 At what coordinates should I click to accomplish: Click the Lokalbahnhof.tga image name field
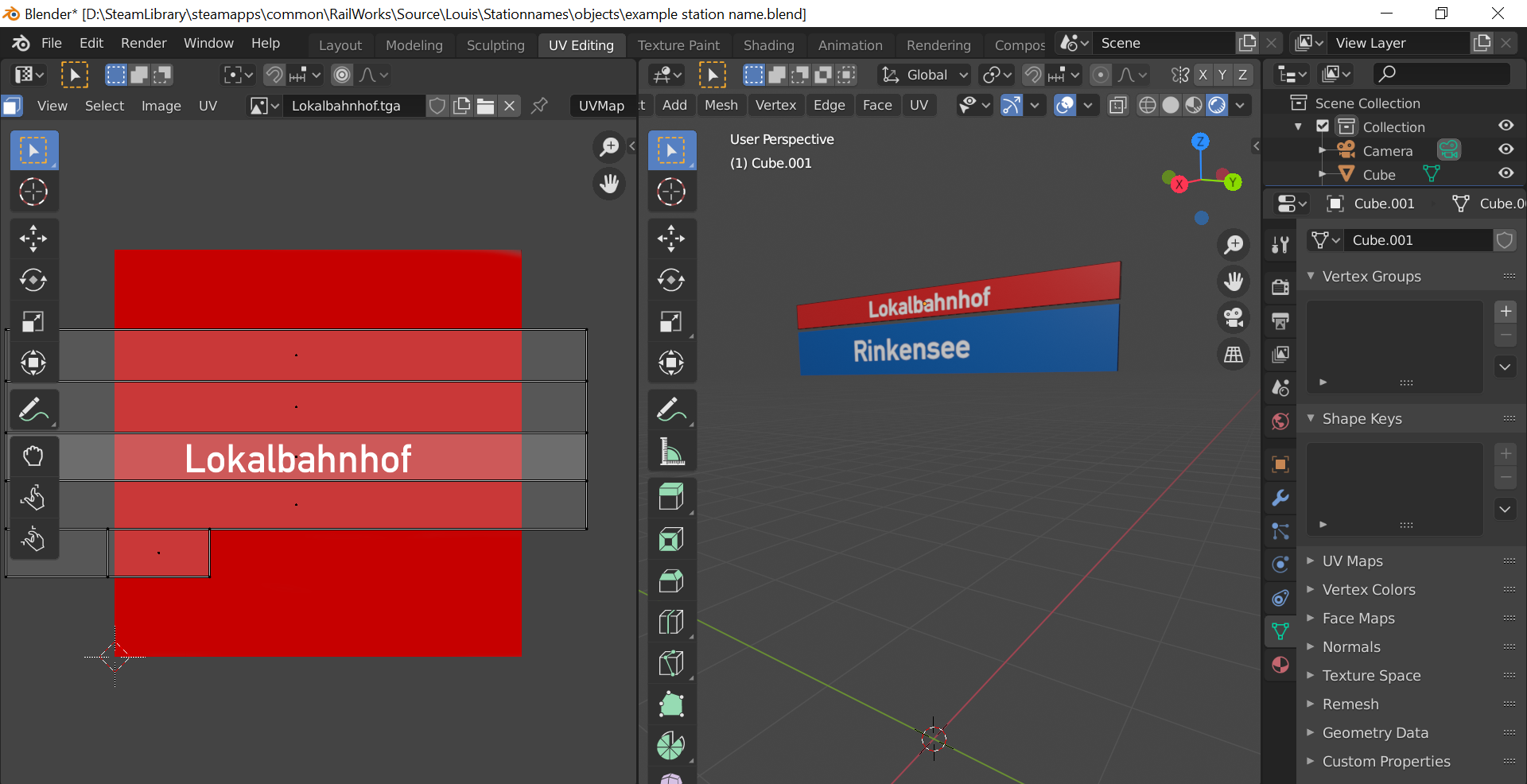tap(346, 106)
